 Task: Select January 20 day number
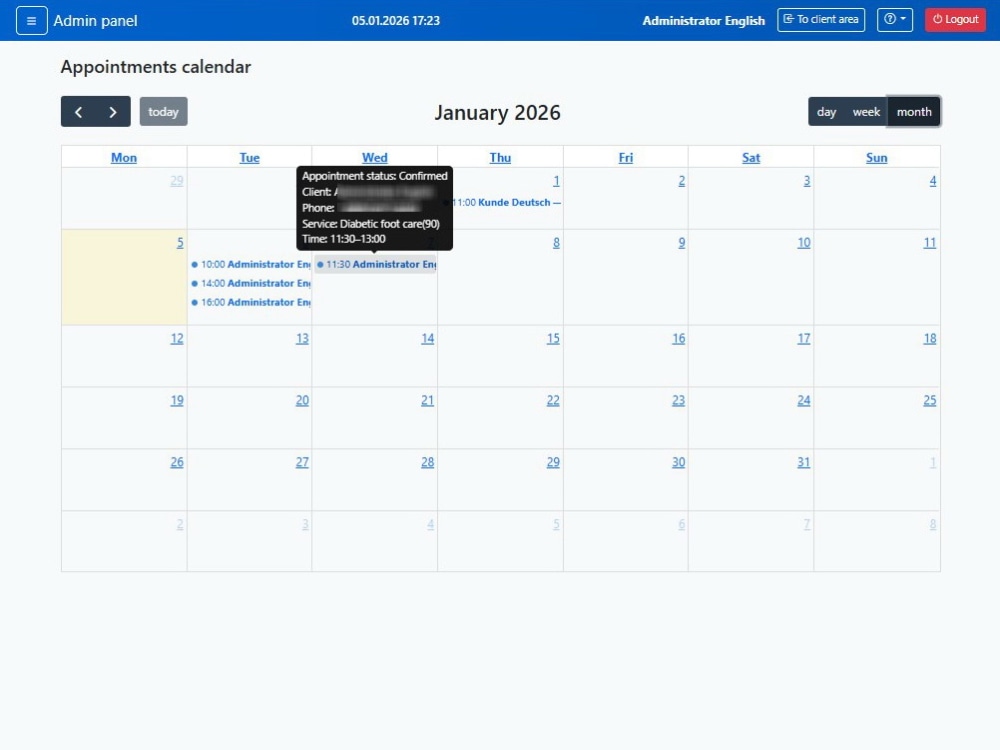[x=302, y=401]
